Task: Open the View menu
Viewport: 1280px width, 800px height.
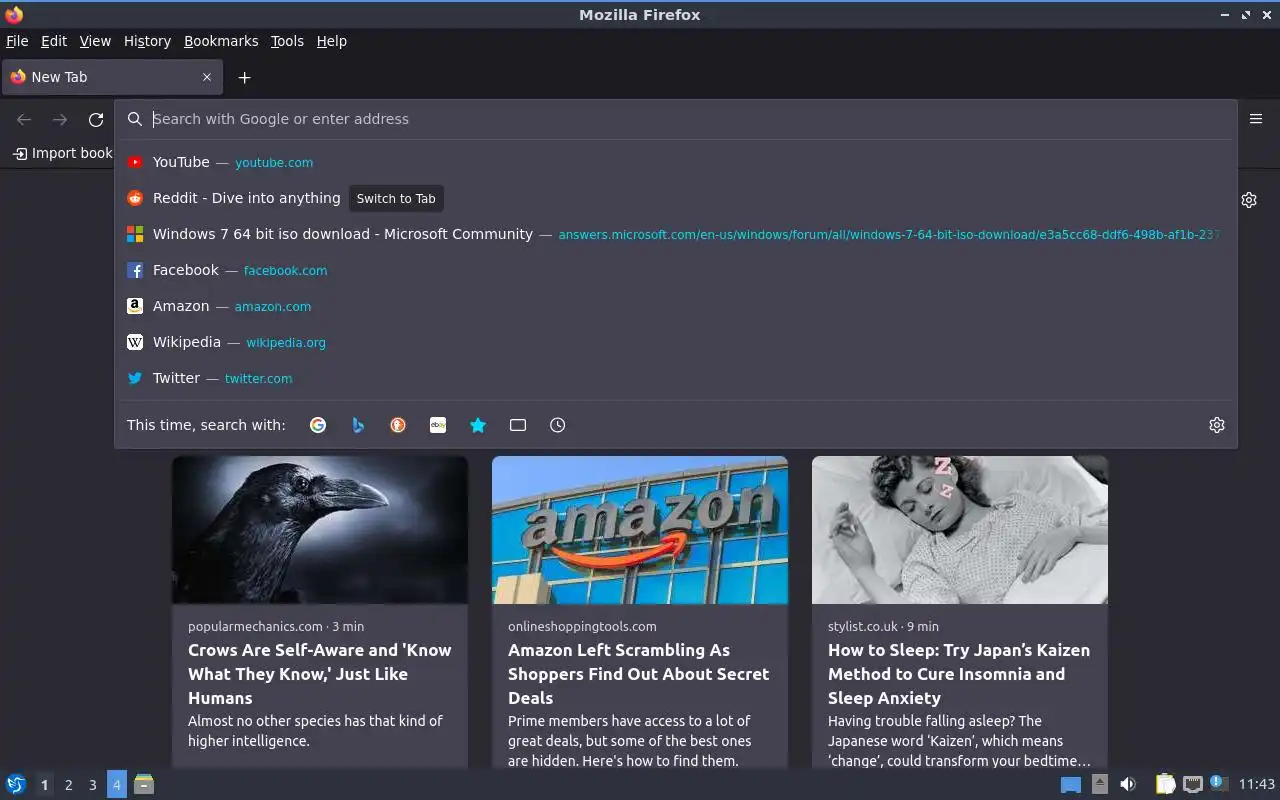Action: pyautogui.click(x=95, y=41)
